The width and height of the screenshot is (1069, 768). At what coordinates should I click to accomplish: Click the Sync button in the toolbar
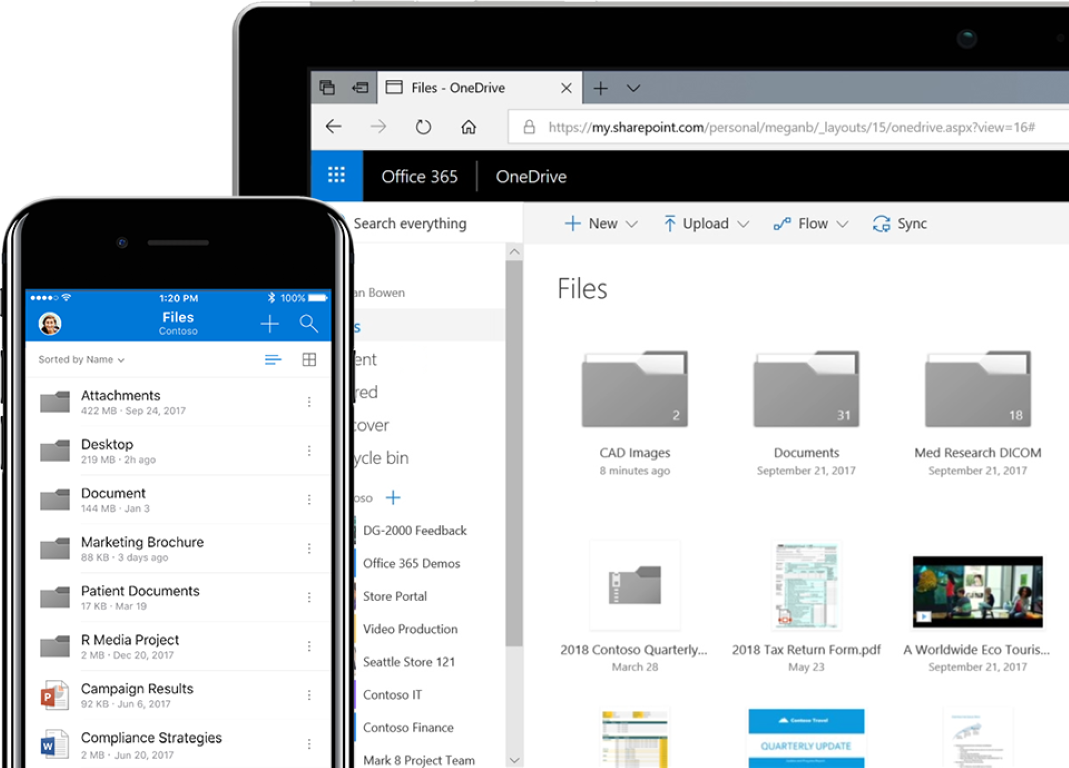click(x=900, y=224)
